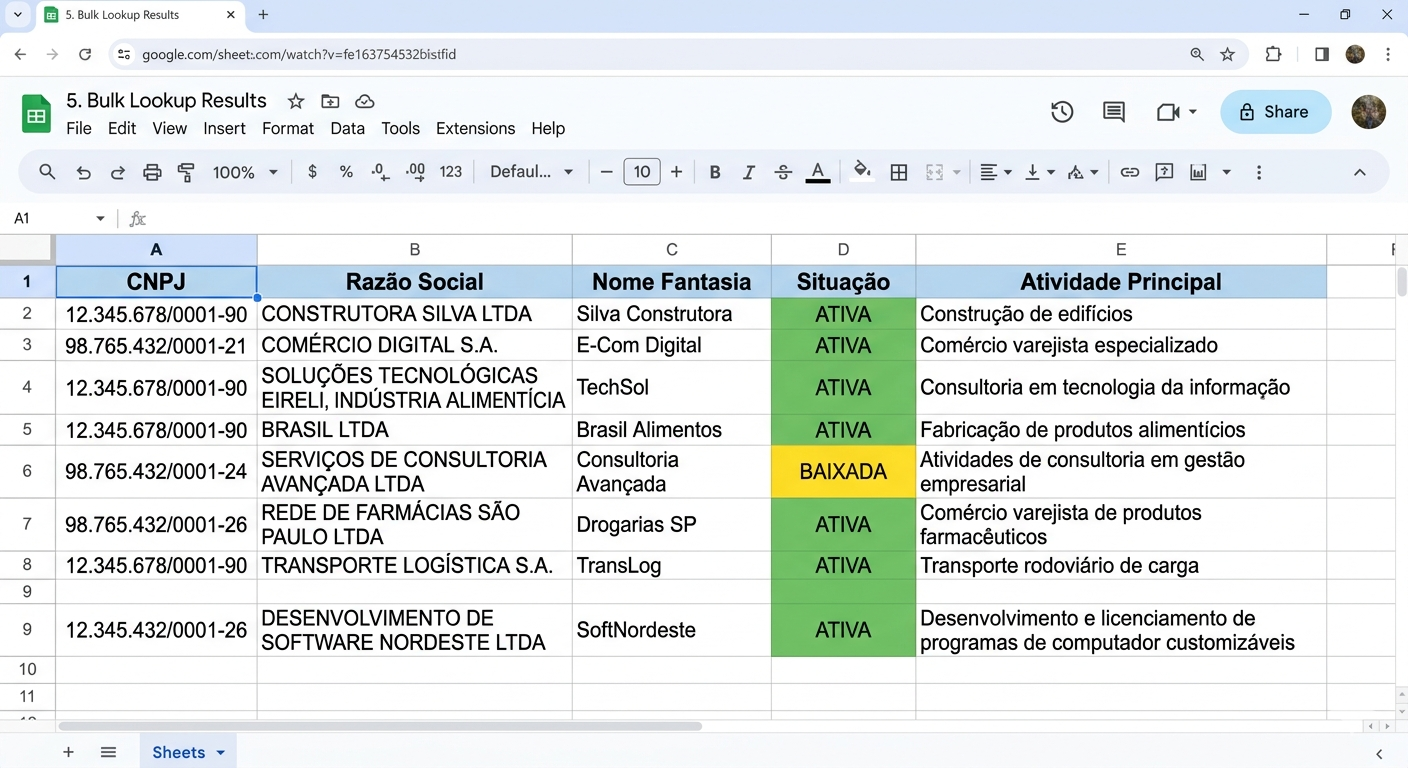1408x768 pixels.
Task: Toggle bold formatting on selection
Action: point(715,171)
